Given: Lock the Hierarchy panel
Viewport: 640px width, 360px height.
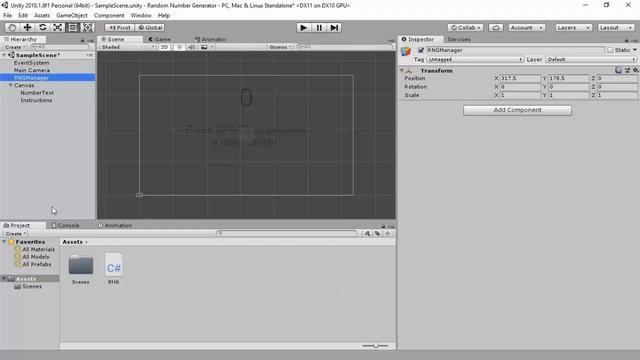Looking at the screenshot, I should [x=82, y=40].
